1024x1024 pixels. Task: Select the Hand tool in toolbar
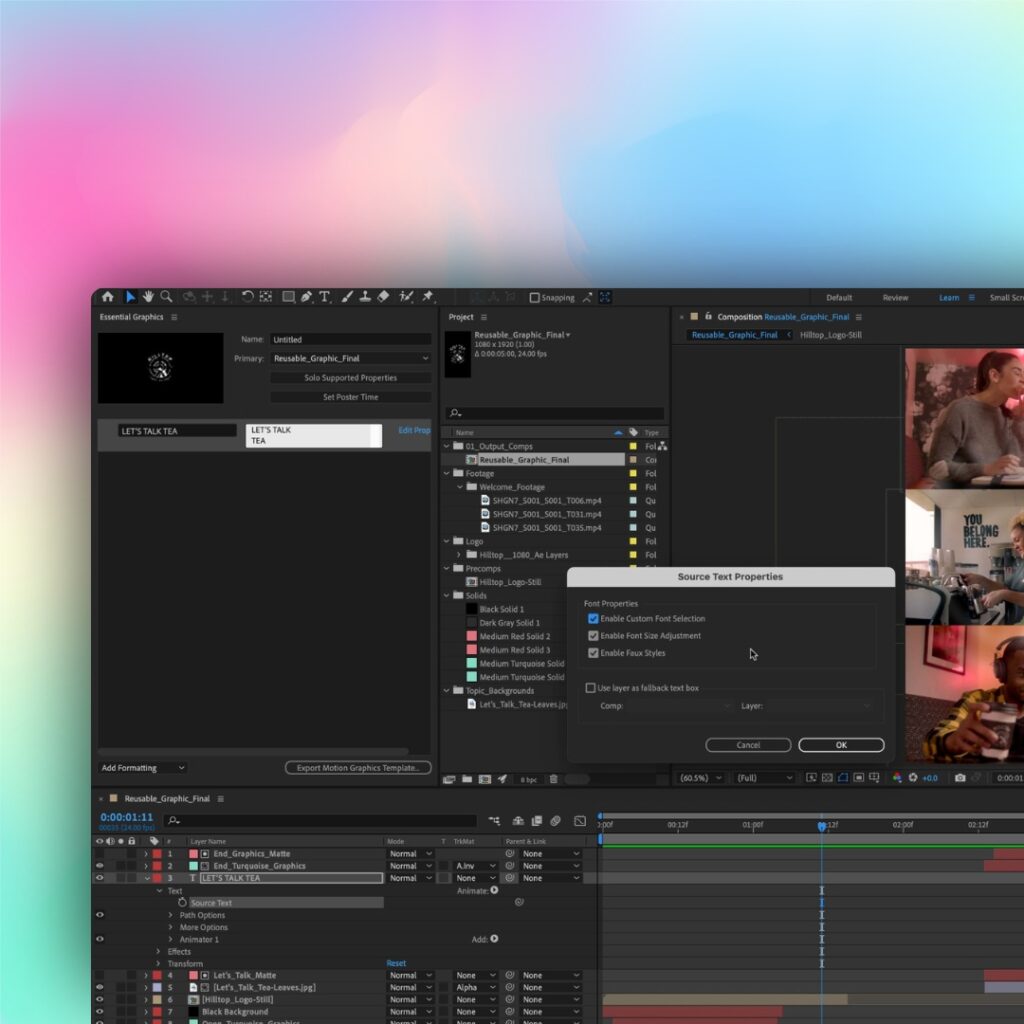pos(148,297)
